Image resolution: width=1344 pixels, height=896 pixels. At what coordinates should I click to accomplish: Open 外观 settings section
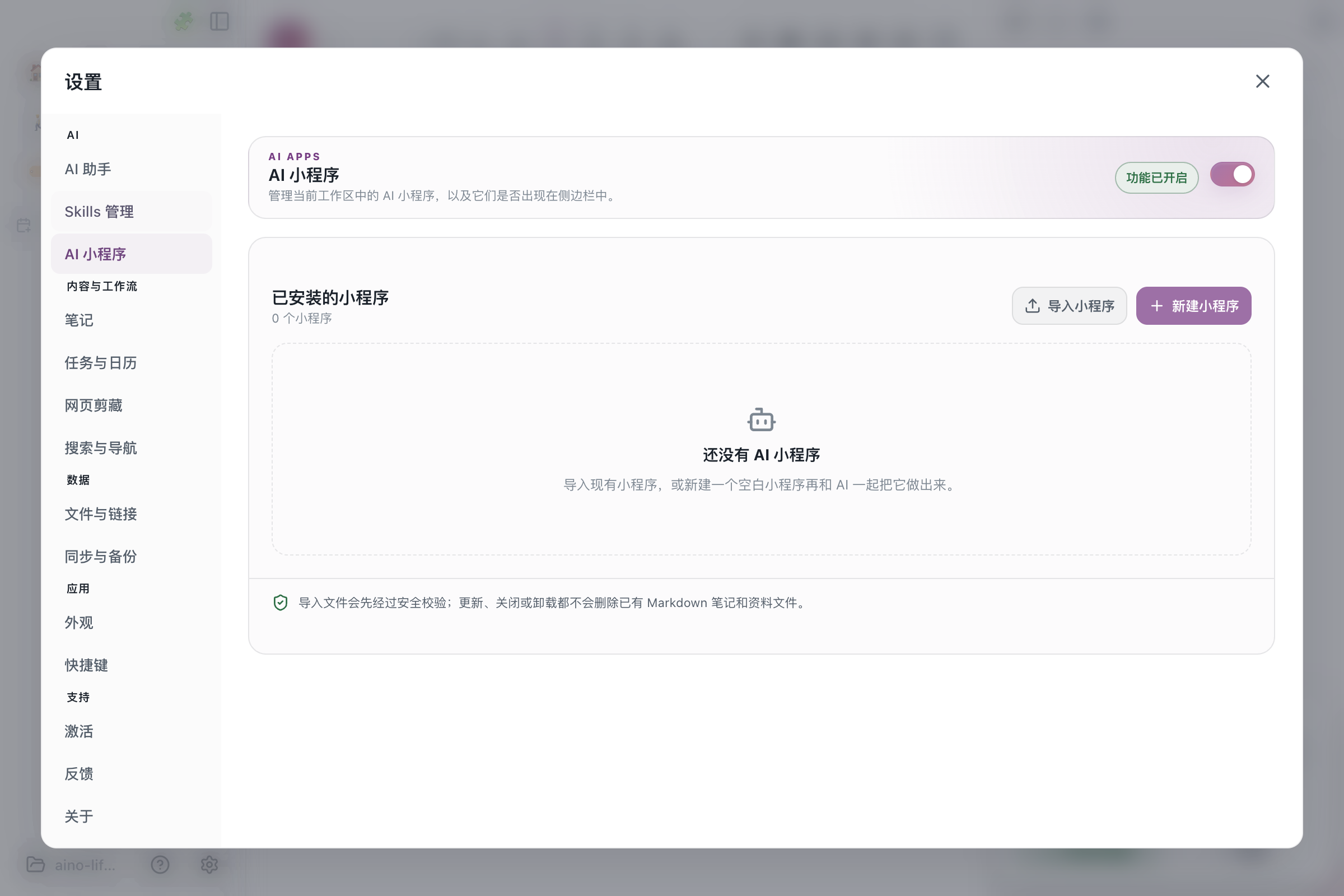tap(132, 622)
